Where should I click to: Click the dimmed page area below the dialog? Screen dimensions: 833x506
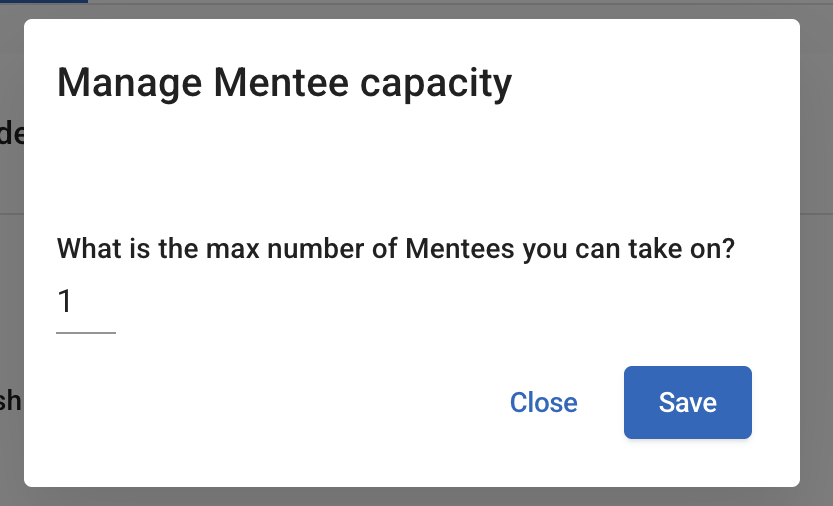[x=400, y=497]
